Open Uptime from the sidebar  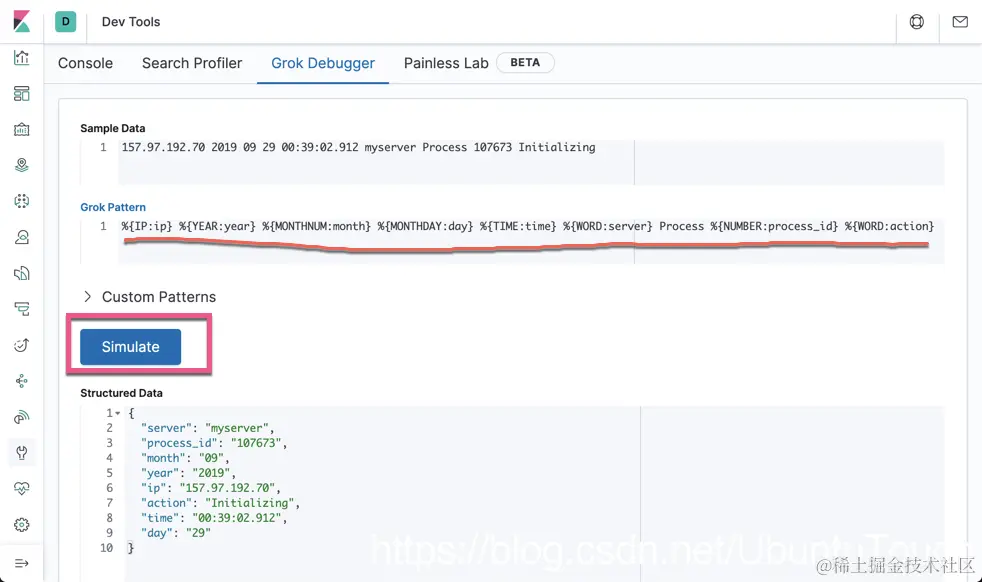pos(21,345)
